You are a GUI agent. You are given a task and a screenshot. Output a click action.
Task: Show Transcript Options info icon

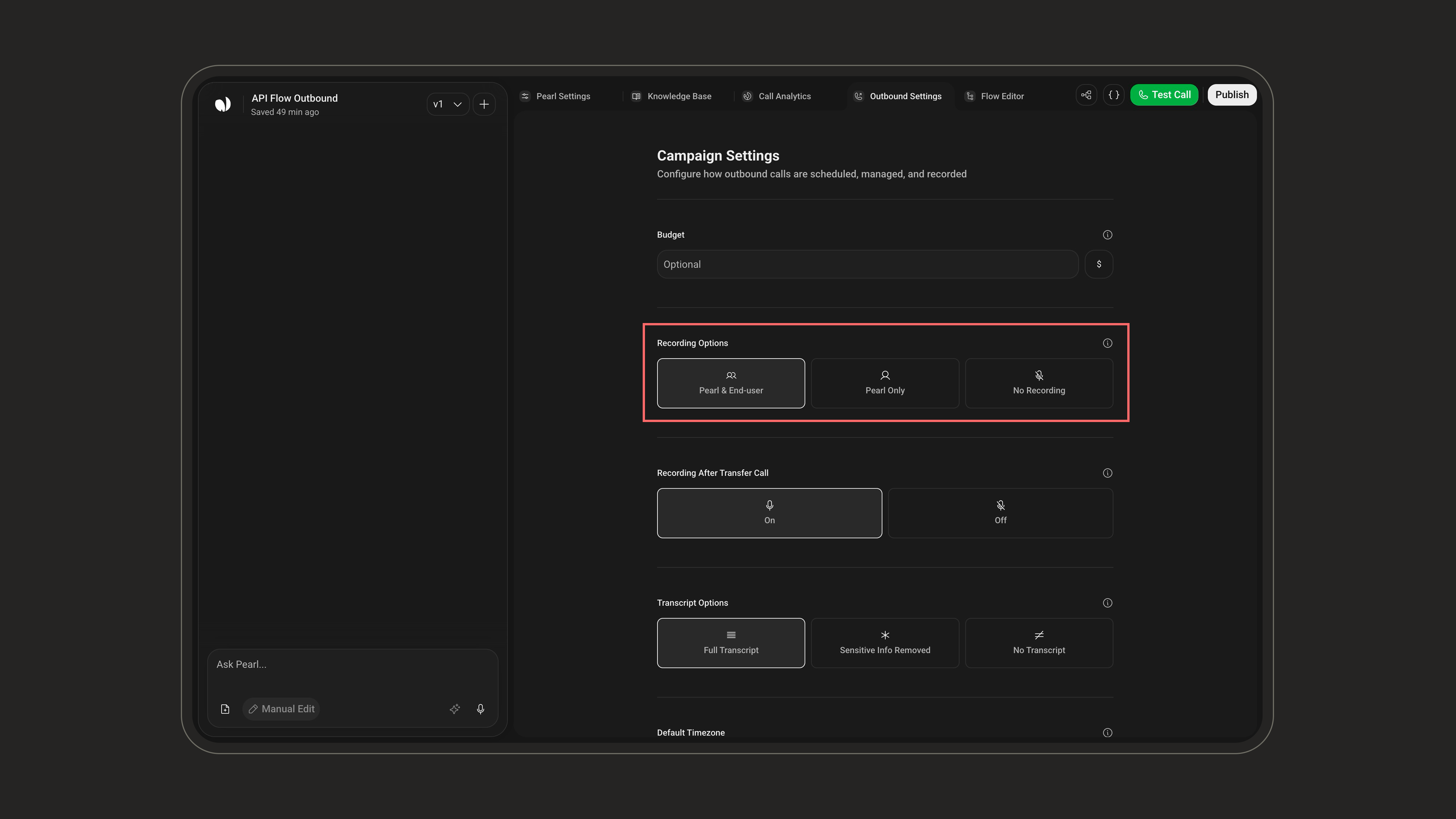1107,603
